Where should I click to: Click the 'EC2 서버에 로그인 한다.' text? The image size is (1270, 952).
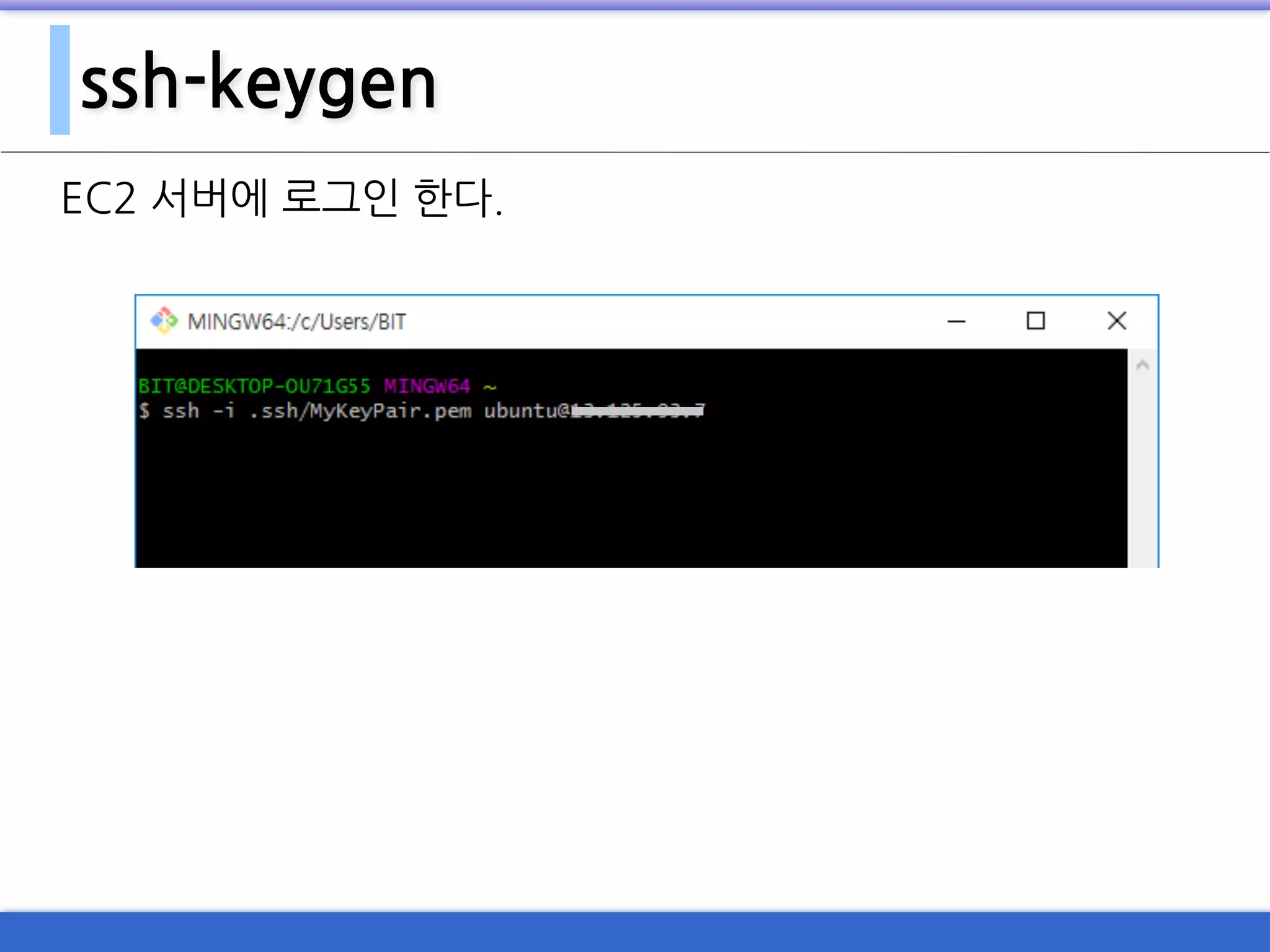click(x=282, y=198)
